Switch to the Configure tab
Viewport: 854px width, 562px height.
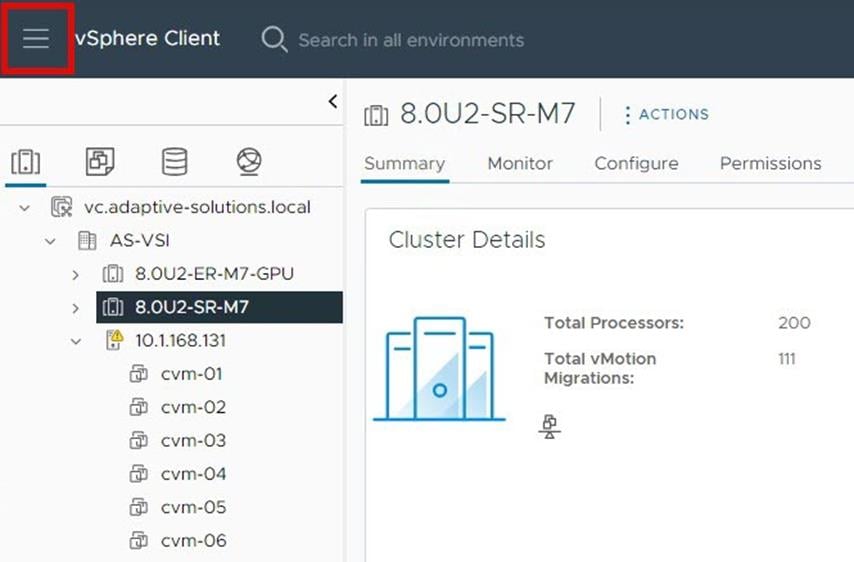pos(636,164)
